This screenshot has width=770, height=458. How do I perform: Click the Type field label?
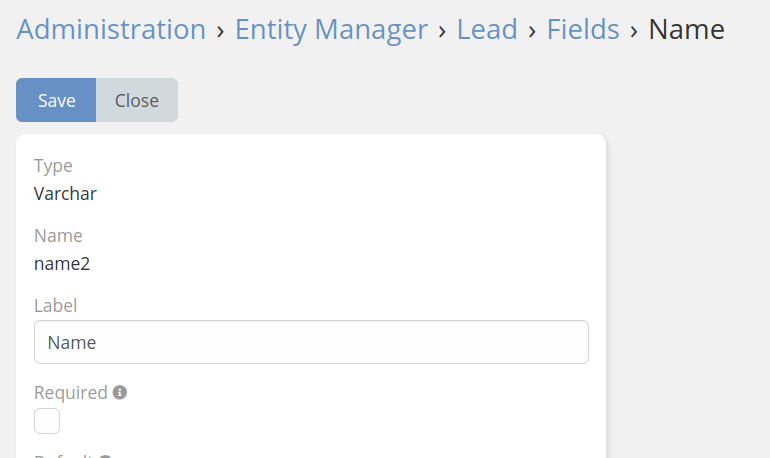tap(53, 166)
